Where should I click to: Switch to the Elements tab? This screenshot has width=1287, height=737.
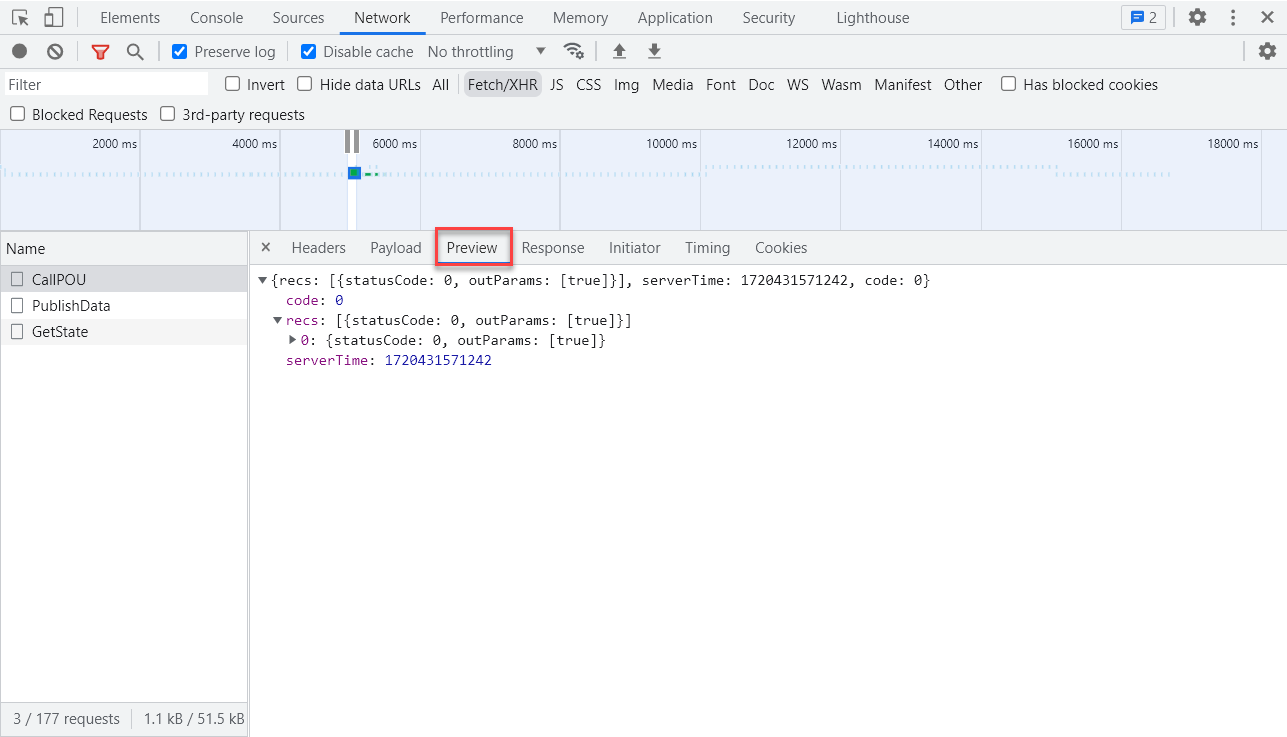coord(130,17)
